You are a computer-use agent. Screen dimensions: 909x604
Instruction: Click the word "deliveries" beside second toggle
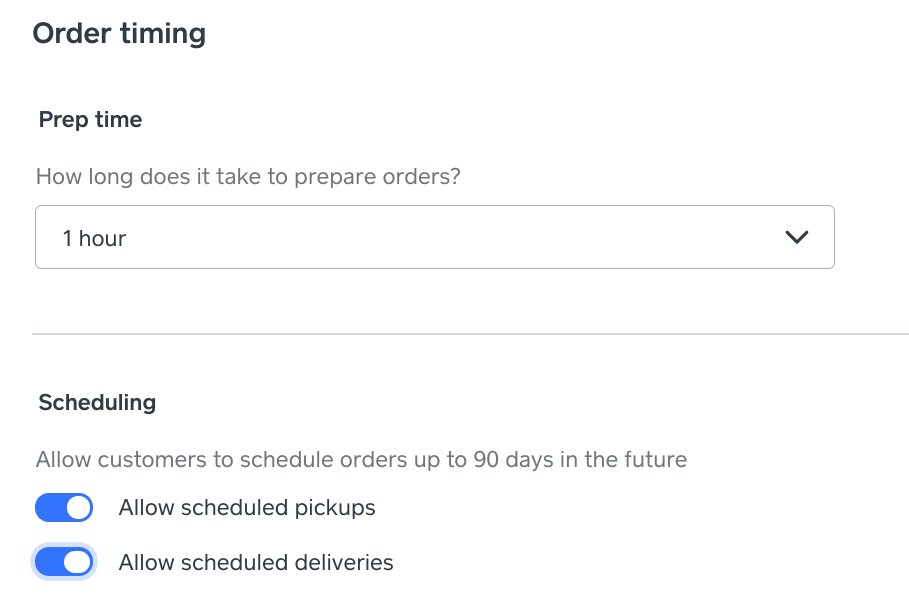[346, 563]
